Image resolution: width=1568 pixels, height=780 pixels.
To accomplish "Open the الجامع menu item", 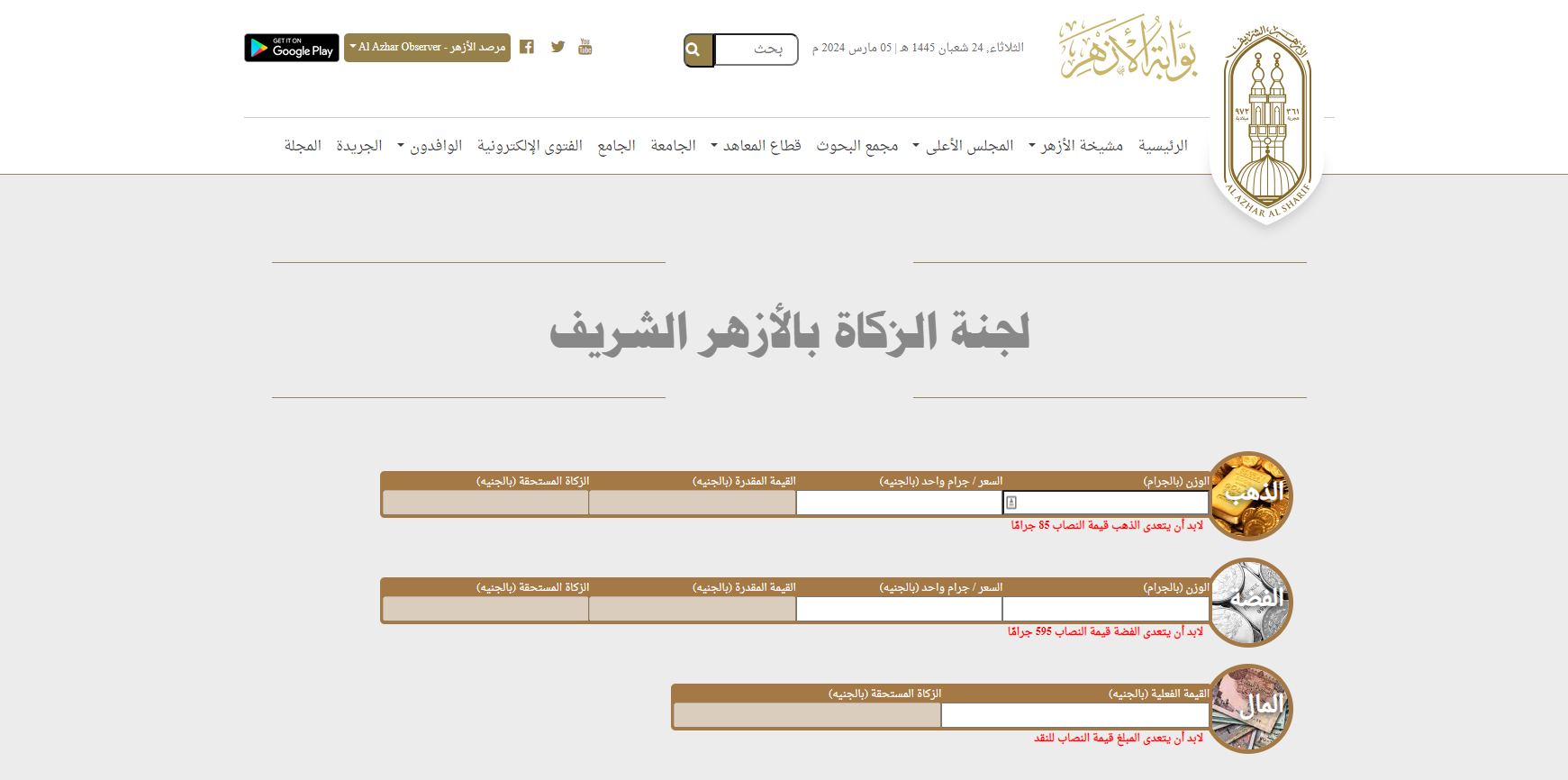I will point(617,145).
